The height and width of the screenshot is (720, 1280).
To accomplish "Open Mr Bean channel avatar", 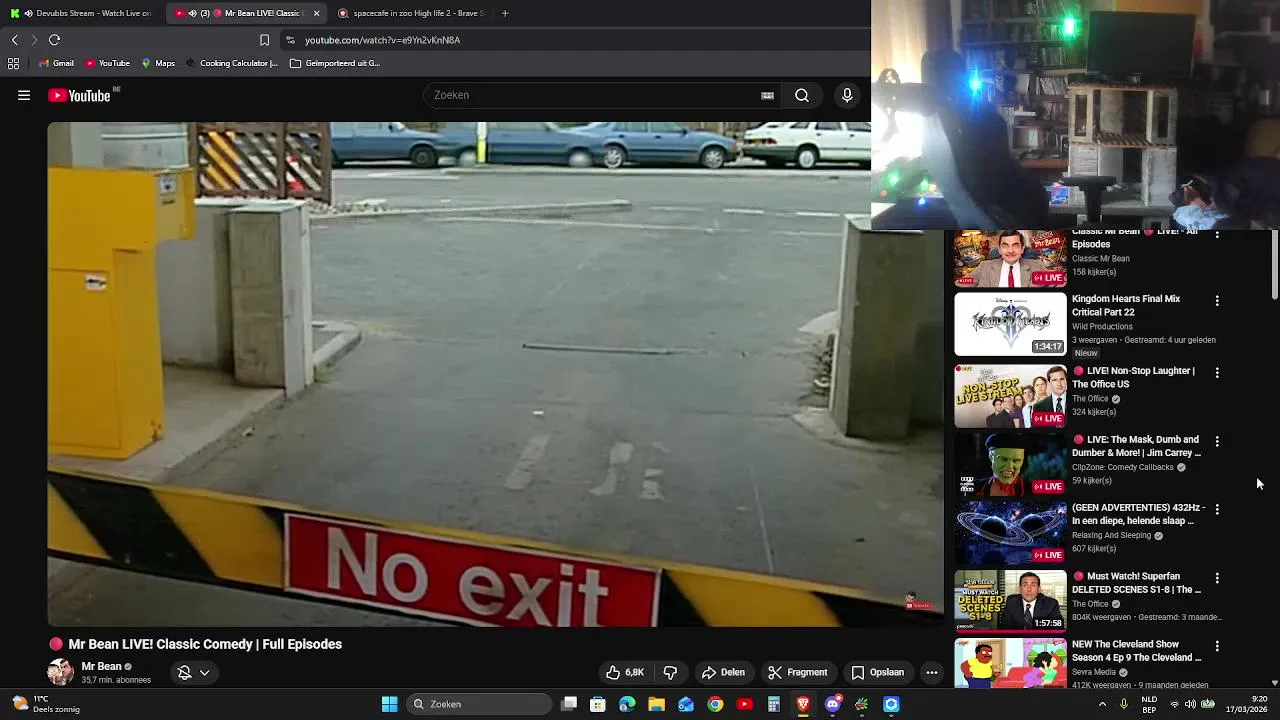I will [60, 672].
